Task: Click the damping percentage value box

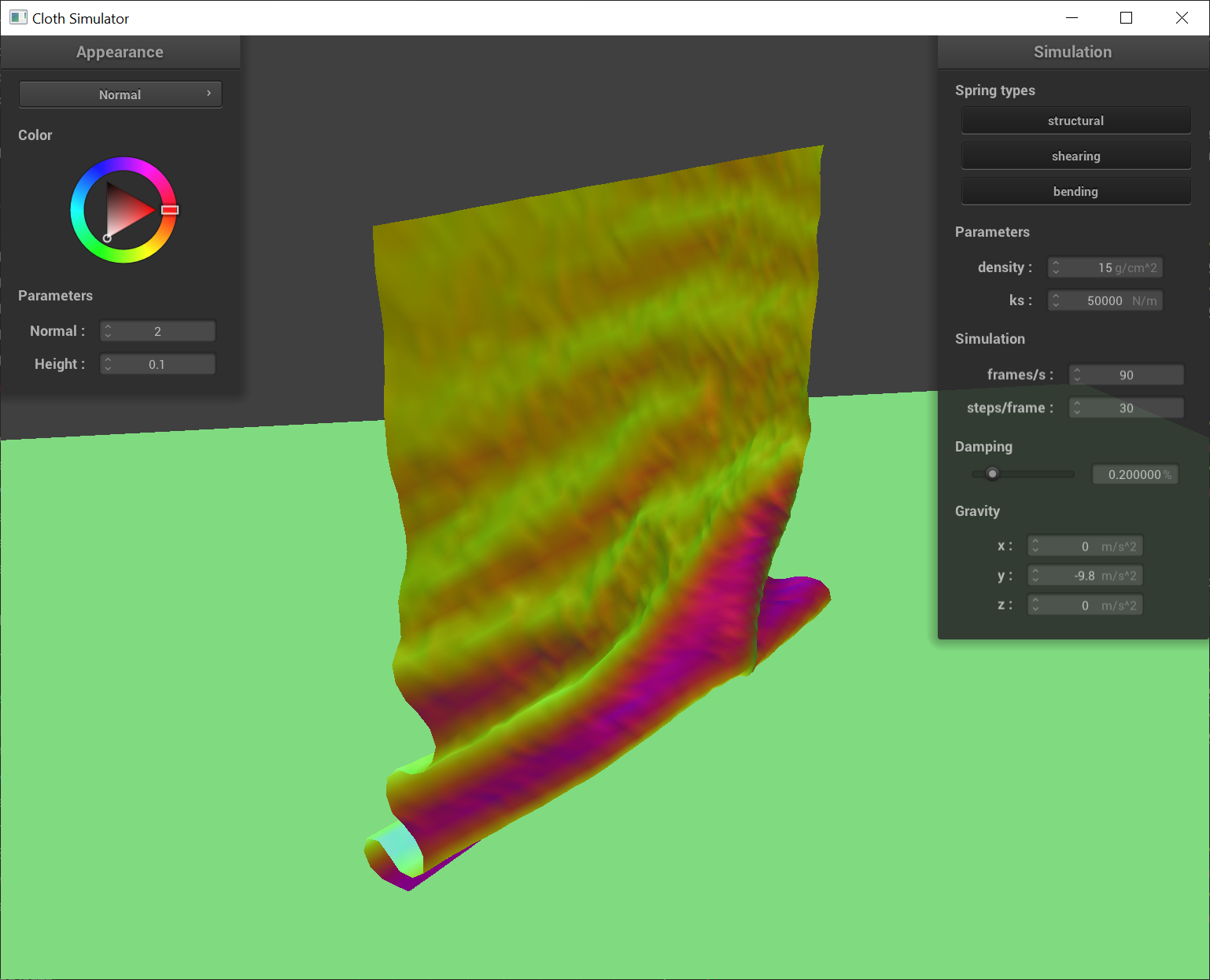Action: pyautogui.click(x=1135, y=474)
